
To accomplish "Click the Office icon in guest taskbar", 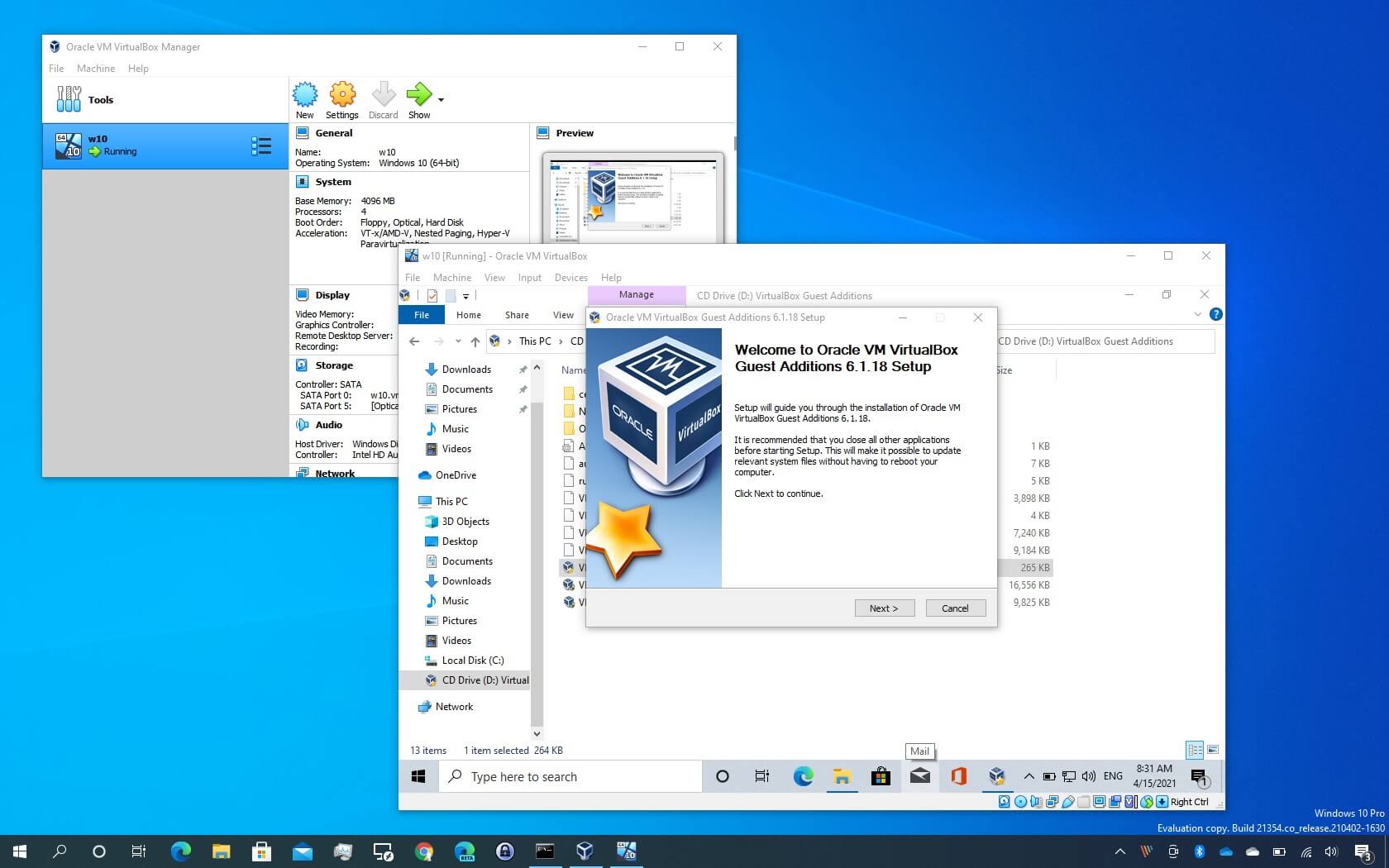I will click(958, 776).
